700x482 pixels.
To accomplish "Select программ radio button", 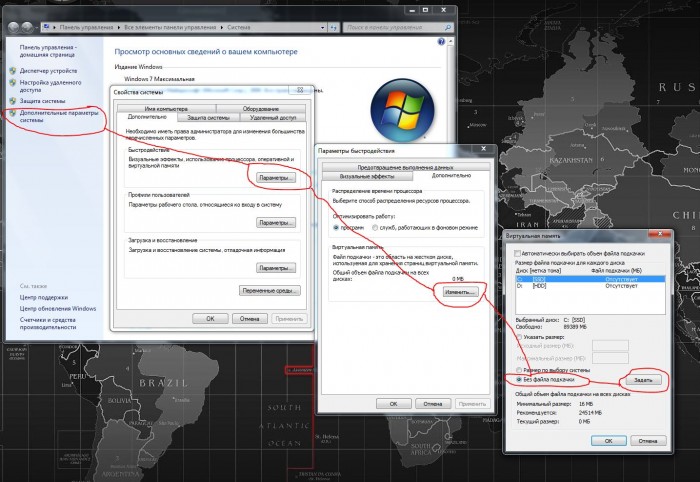I will [x=336, y=228].
